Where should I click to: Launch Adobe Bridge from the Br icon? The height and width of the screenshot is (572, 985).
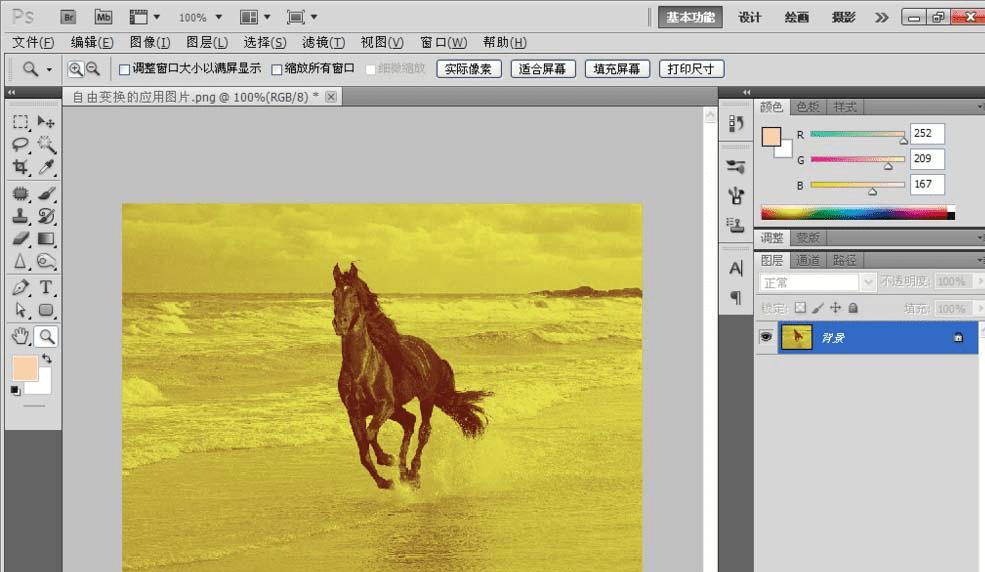point(68,17)
